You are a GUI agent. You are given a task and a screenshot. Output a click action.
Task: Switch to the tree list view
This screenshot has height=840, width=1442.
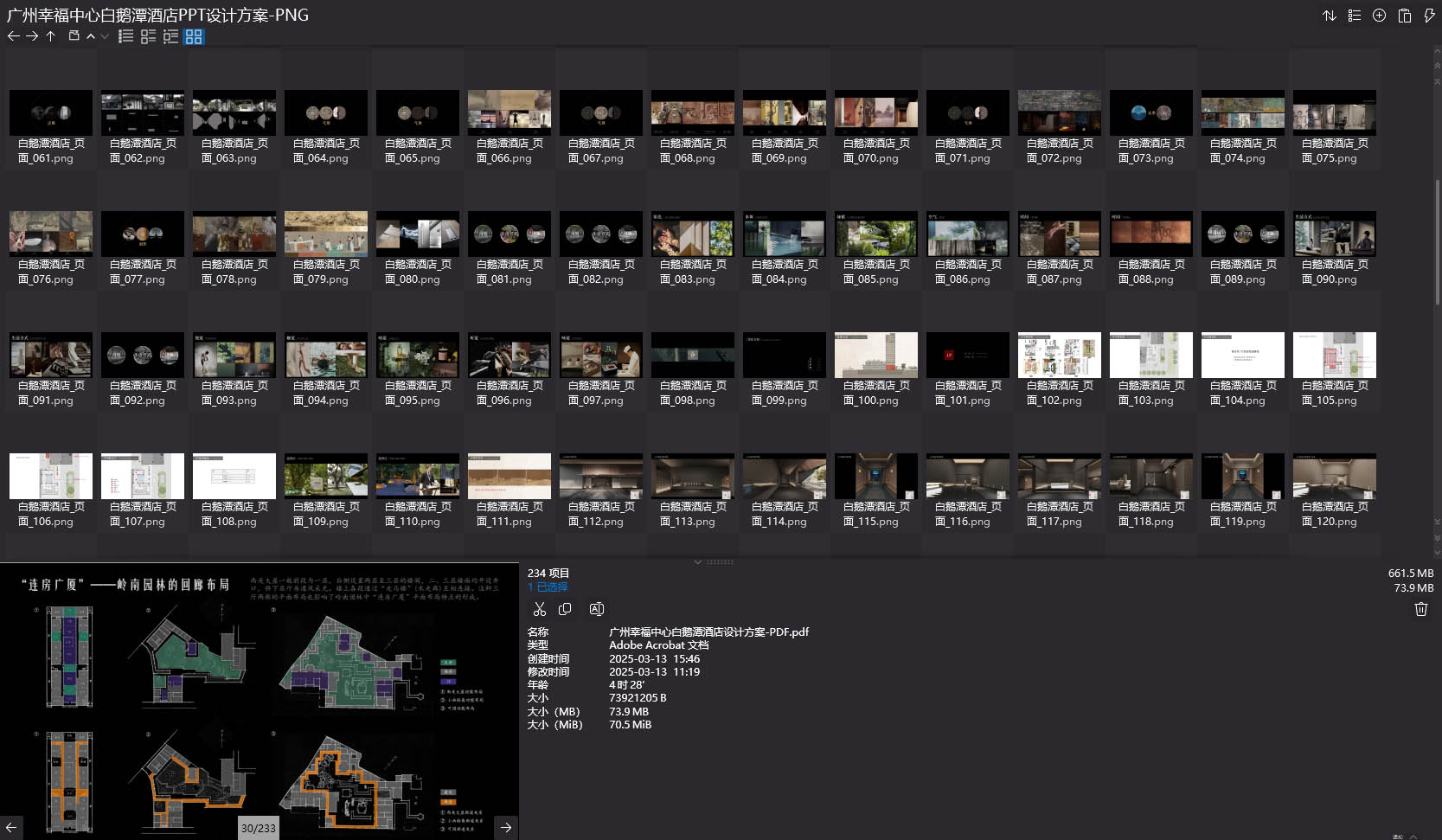pos(171,36)
